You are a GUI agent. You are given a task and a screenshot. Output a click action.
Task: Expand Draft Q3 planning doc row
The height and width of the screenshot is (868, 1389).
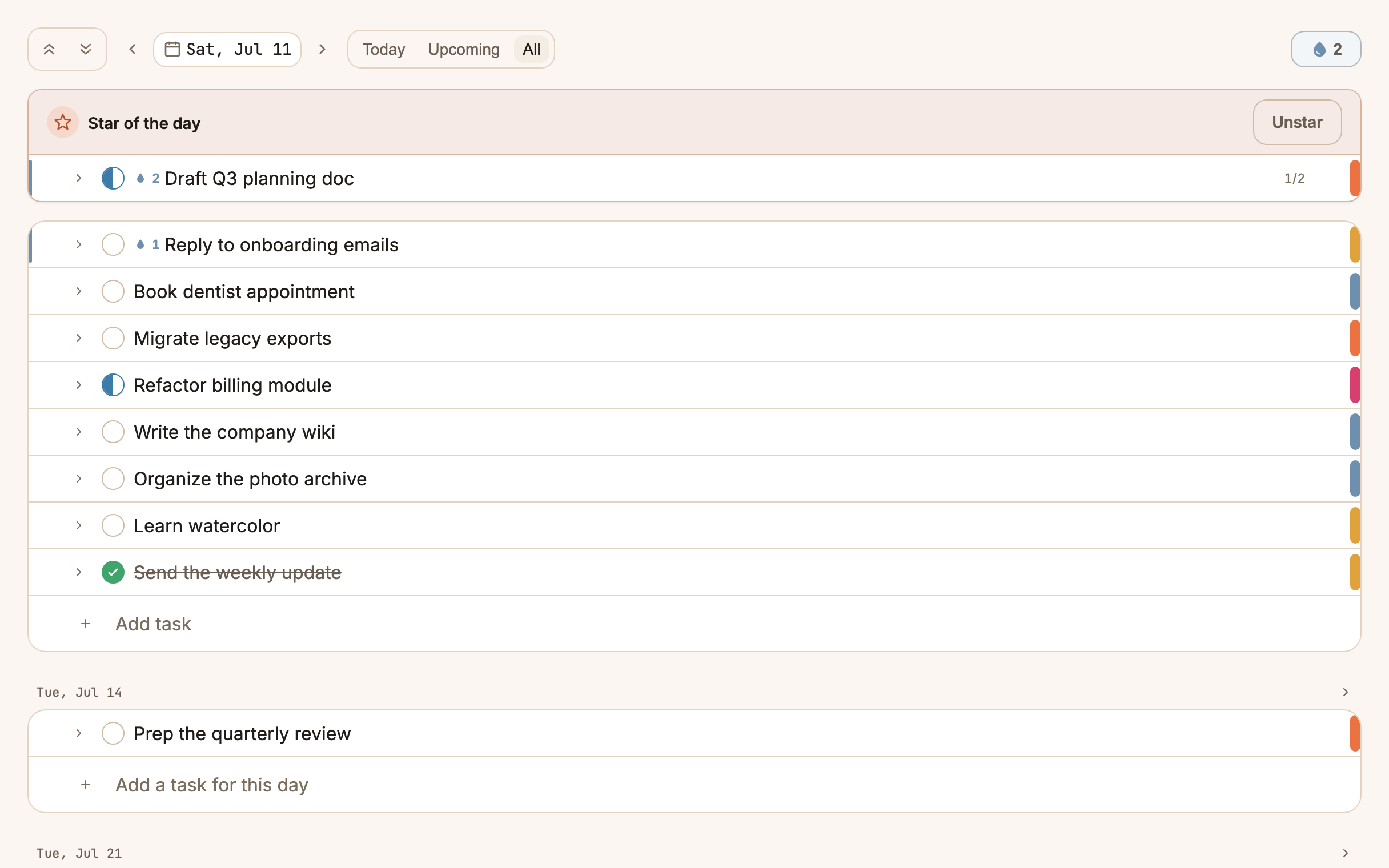click(79, 179)
